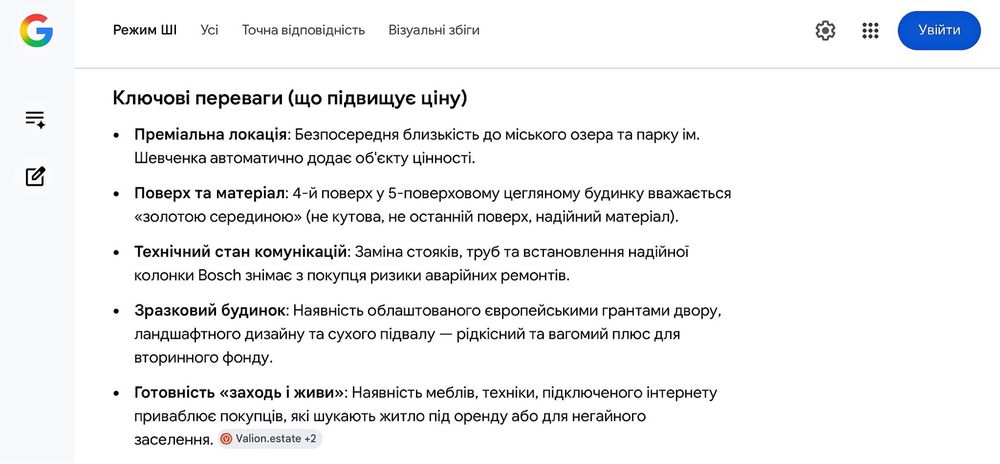Select the Режим ШІ tab
Image resolution: width=1000 pixels, height=464 pixels.
click(145, 30)
